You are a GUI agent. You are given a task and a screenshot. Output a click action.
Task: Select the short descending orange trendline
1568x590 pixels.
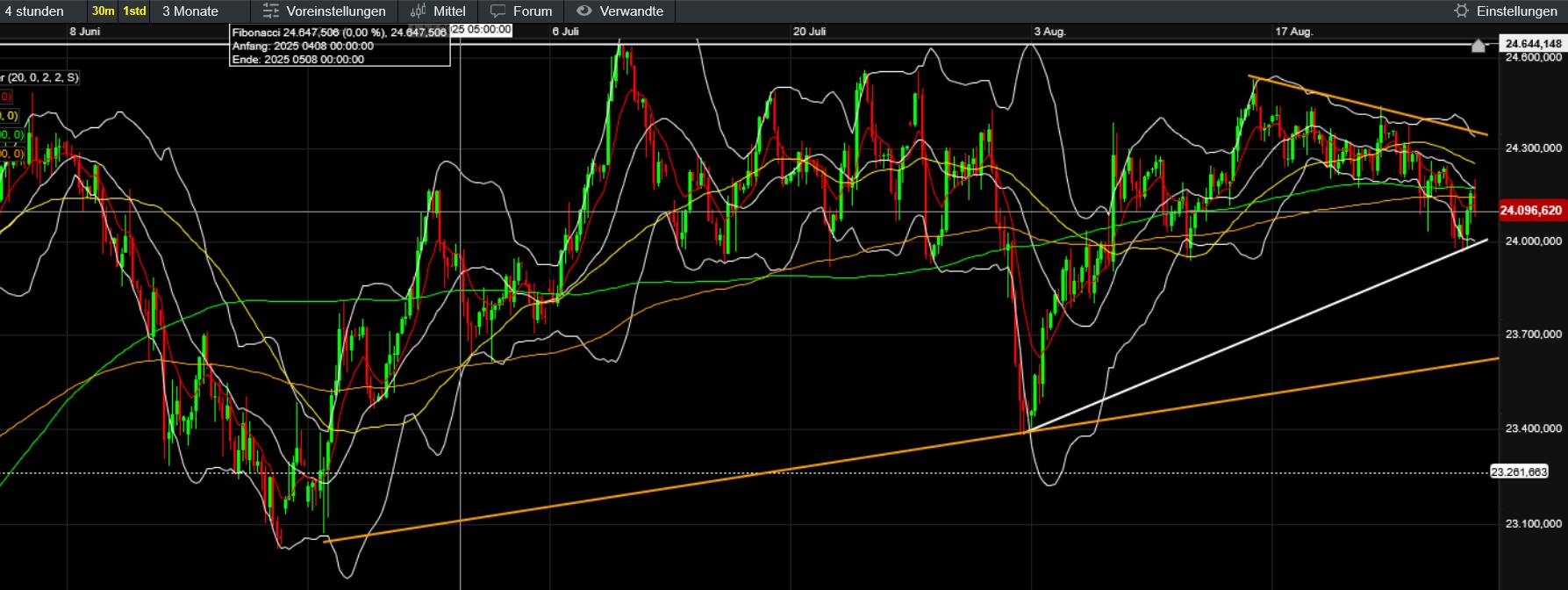click(1369, 106)
